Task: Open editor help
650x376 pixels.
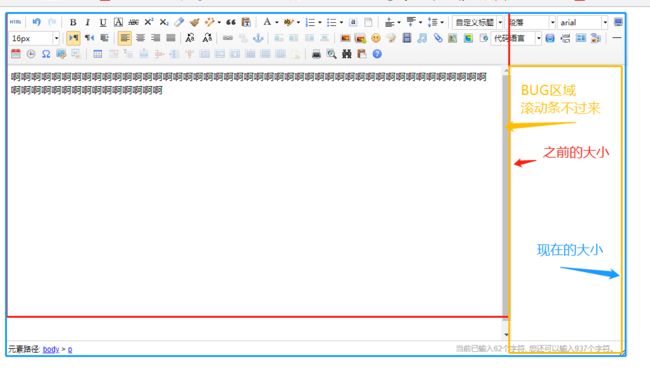Action: click(x=377, y=54)
